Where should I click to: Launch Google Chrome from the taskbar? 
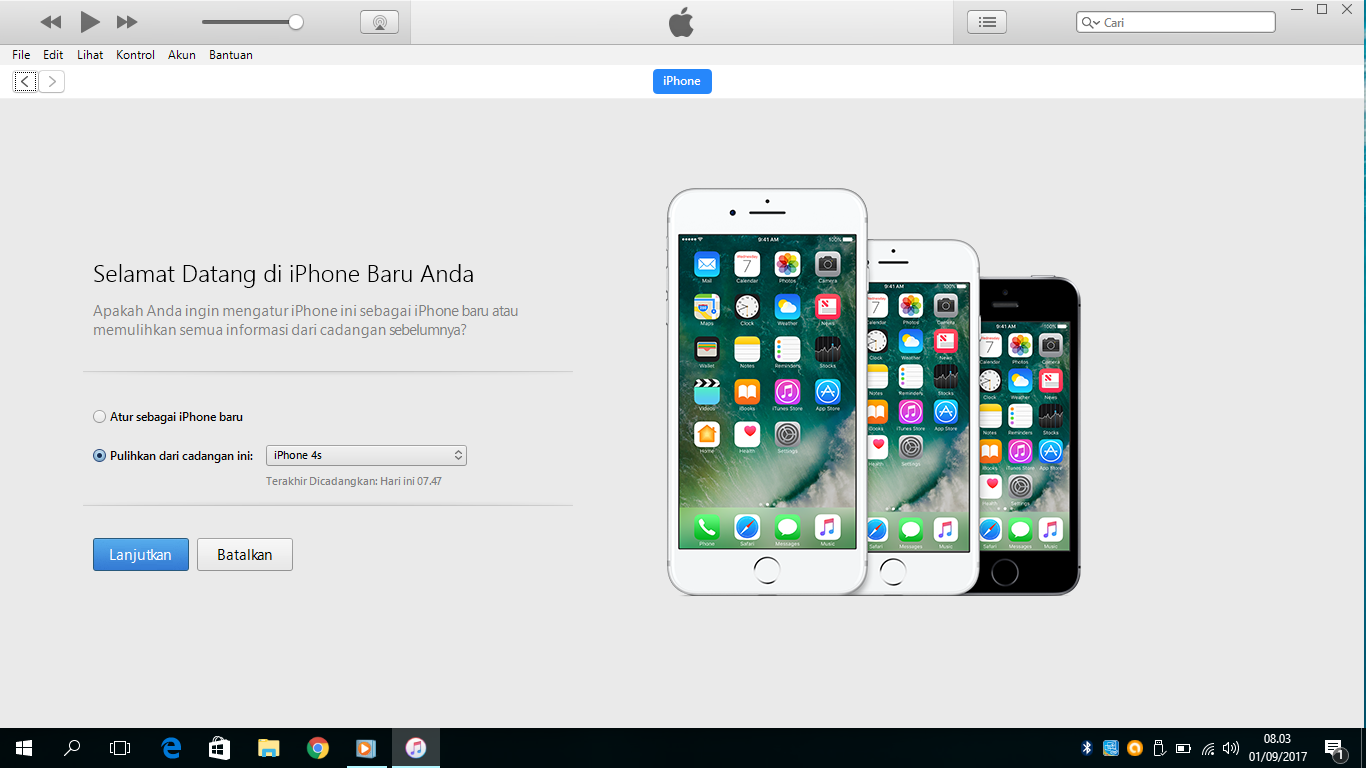point(318,747)
